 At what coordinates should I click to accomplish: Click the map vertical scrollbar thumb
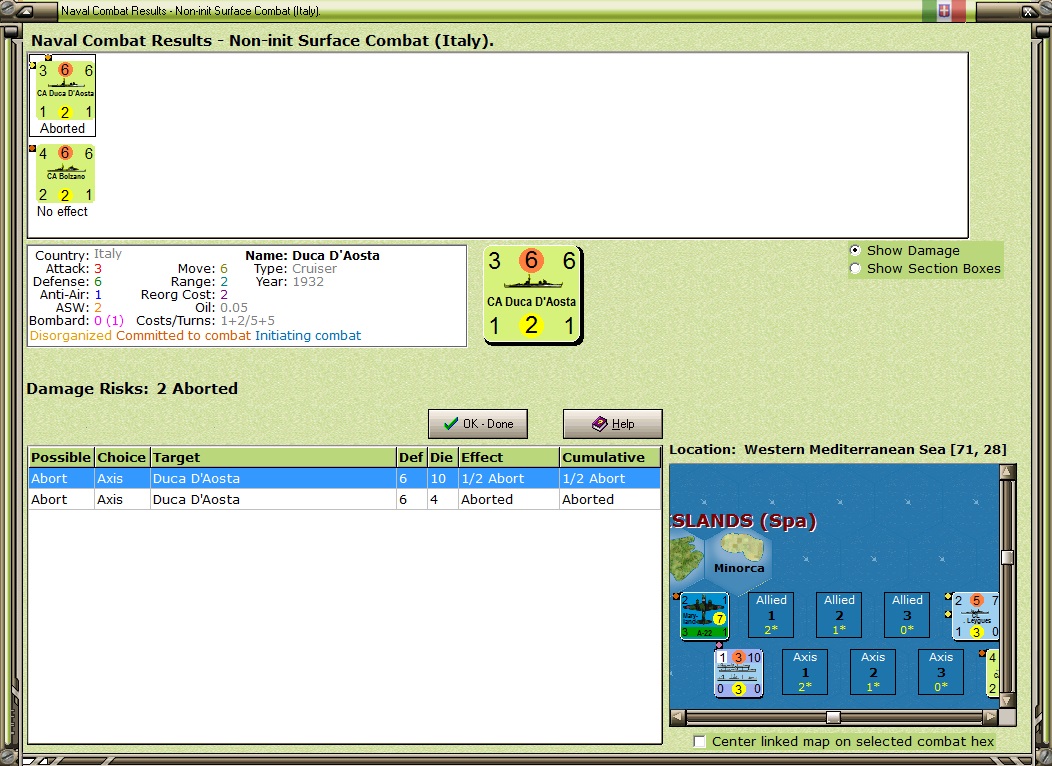pyautogui.click(x=1007, y=557)
